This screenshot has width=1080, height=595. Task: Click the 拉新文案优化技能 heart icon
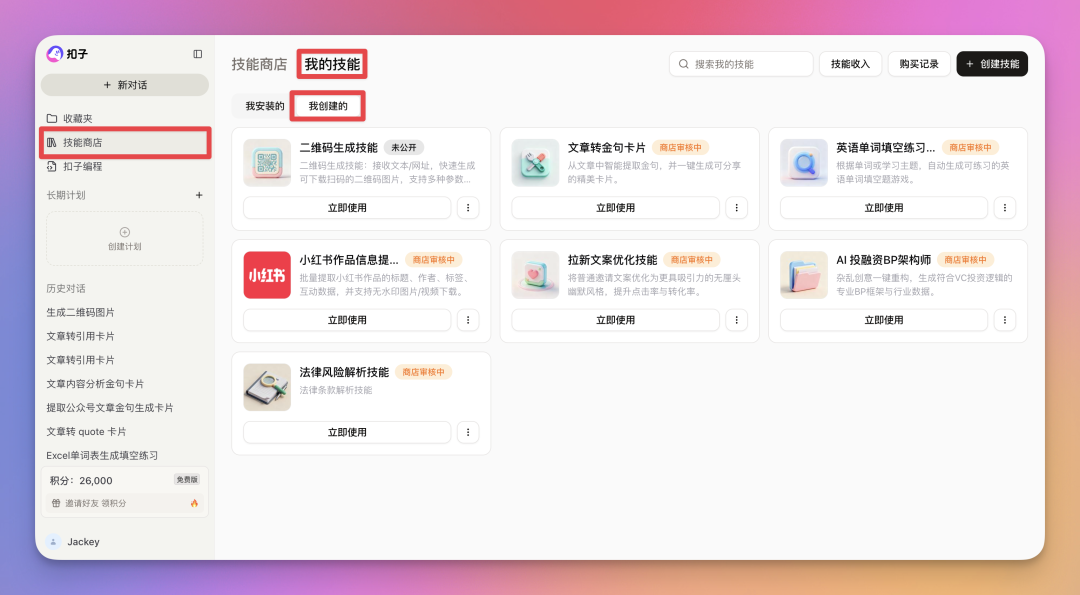(x=535, y=275)
